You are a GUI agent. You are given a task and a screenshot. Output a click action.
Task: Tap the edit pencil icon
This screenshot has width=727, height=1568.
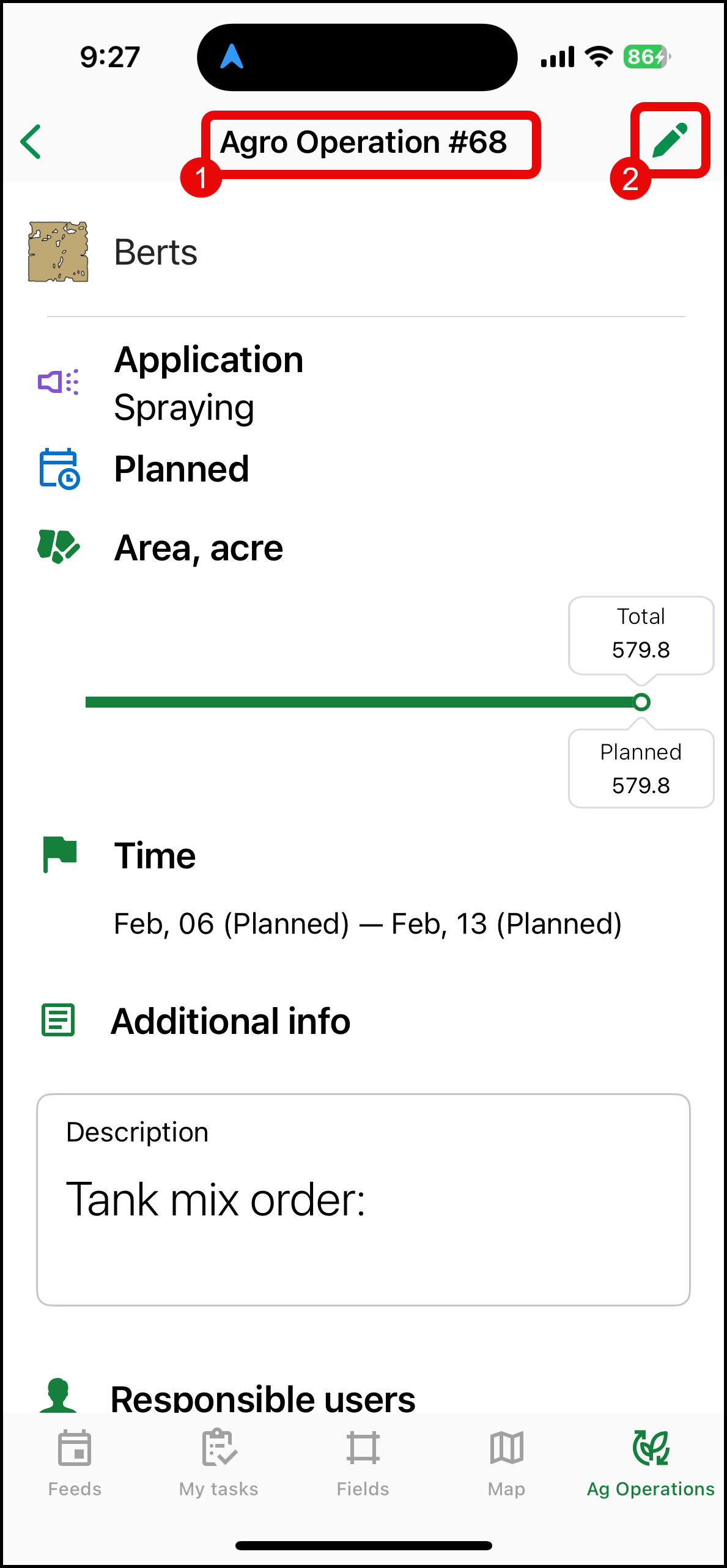(670, 141)
